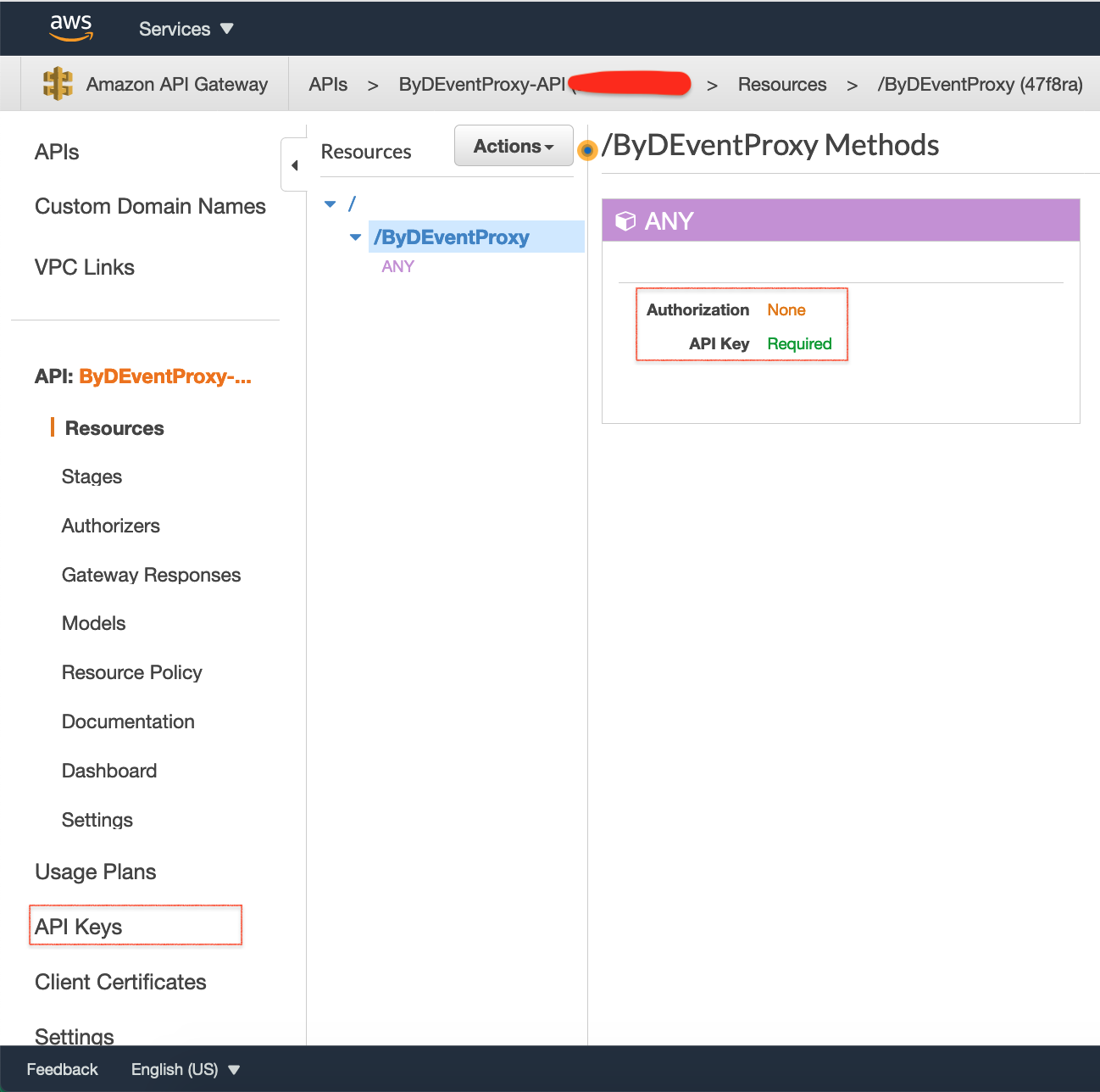1100x1092 pixels.
Task: Click the orange indicator dot beside Methods title
Action: coord(587,150)
